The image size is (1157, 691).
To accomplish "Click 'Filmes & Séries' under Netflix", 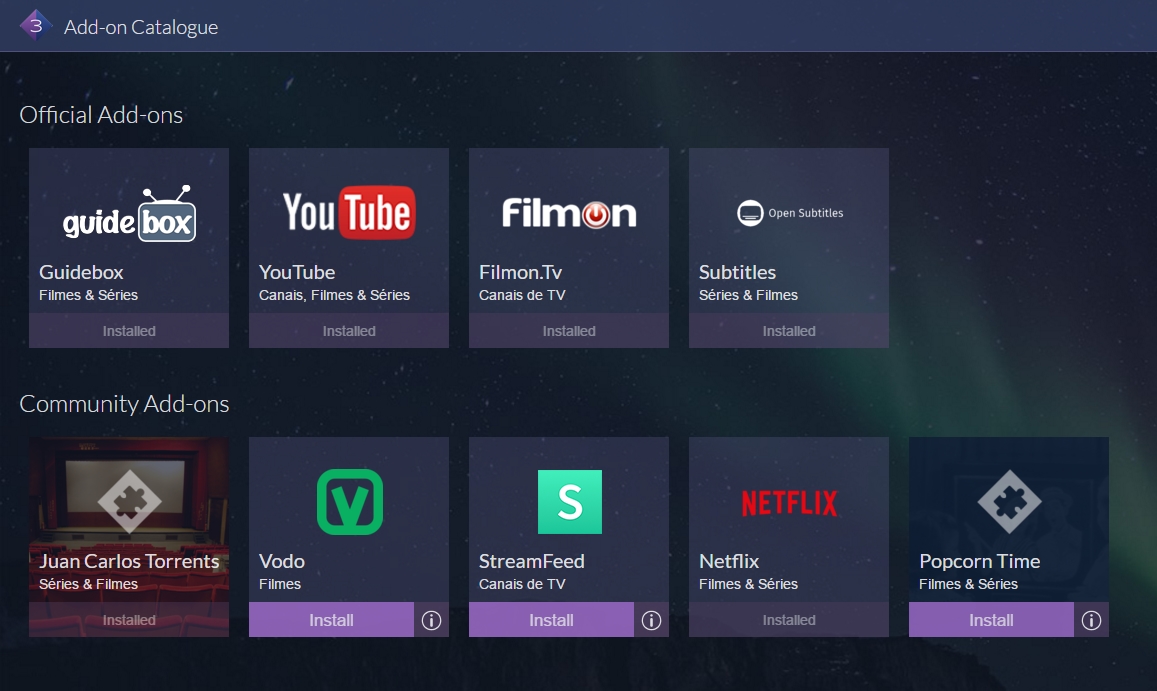I will click(748, 584).
